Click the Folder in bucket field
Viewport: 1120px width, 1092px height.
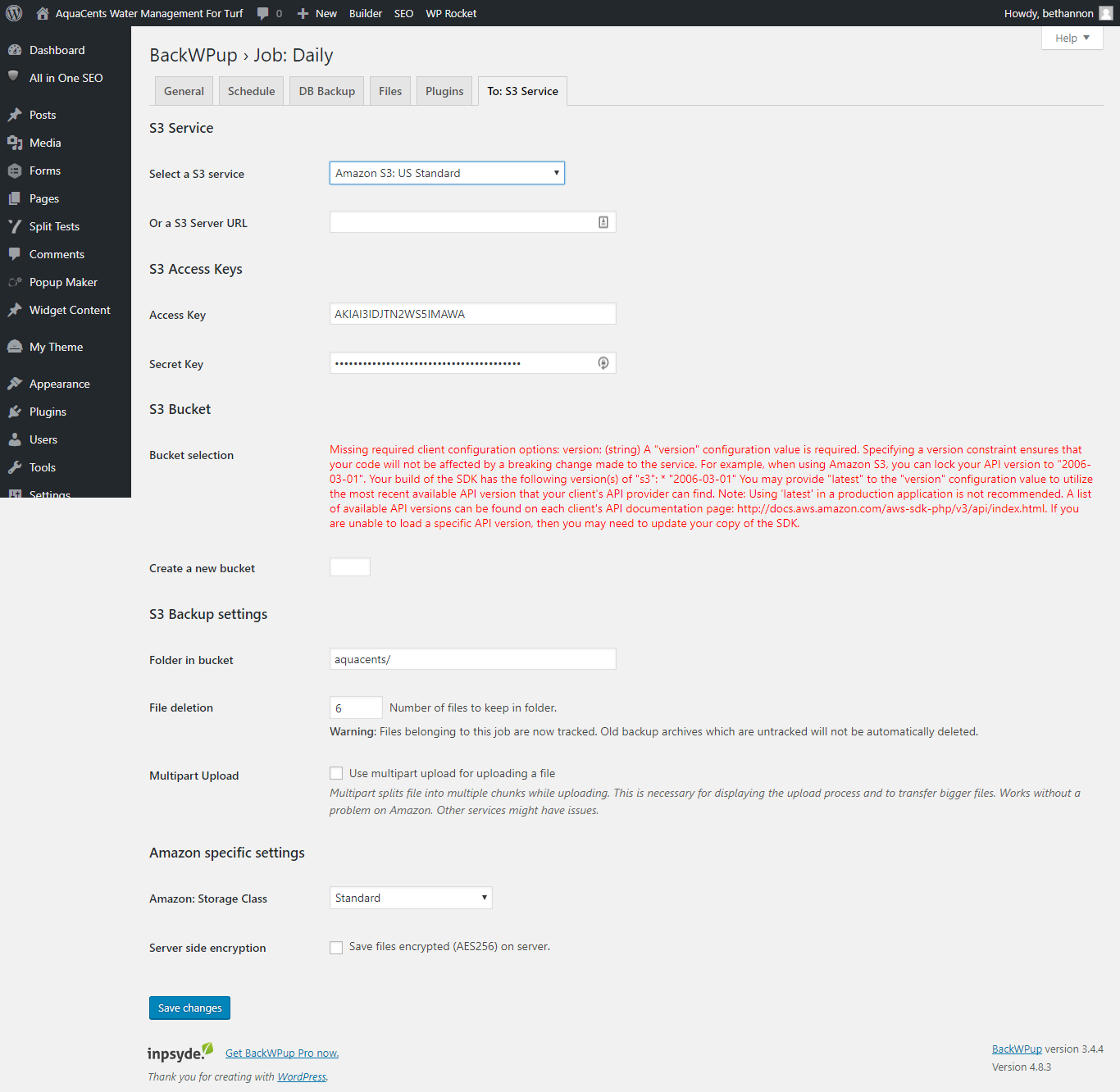click(472, 659)
